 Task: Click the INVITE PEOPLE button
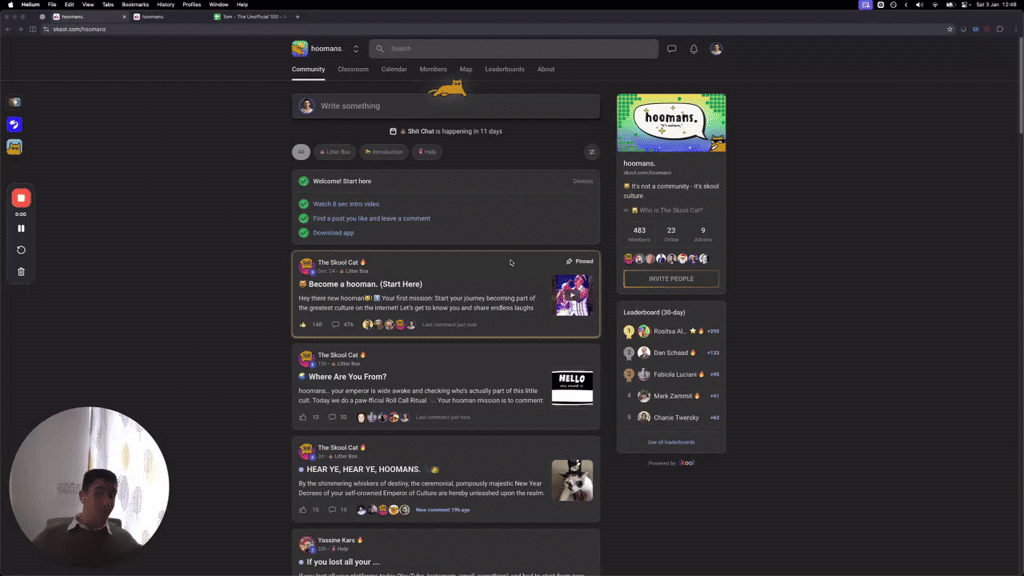(671, 279)
